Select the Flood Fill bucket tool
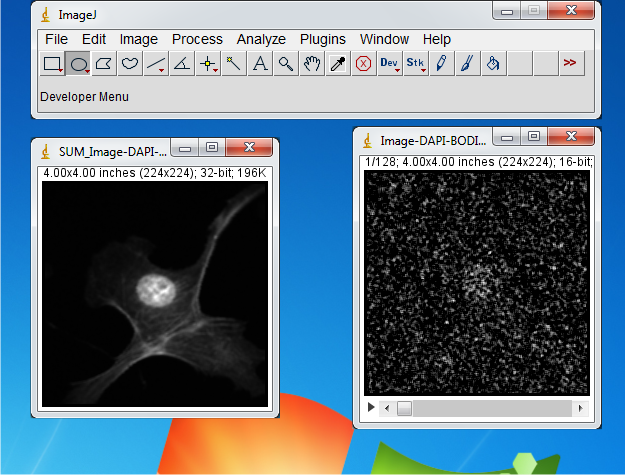 click(x=493, y=63)
